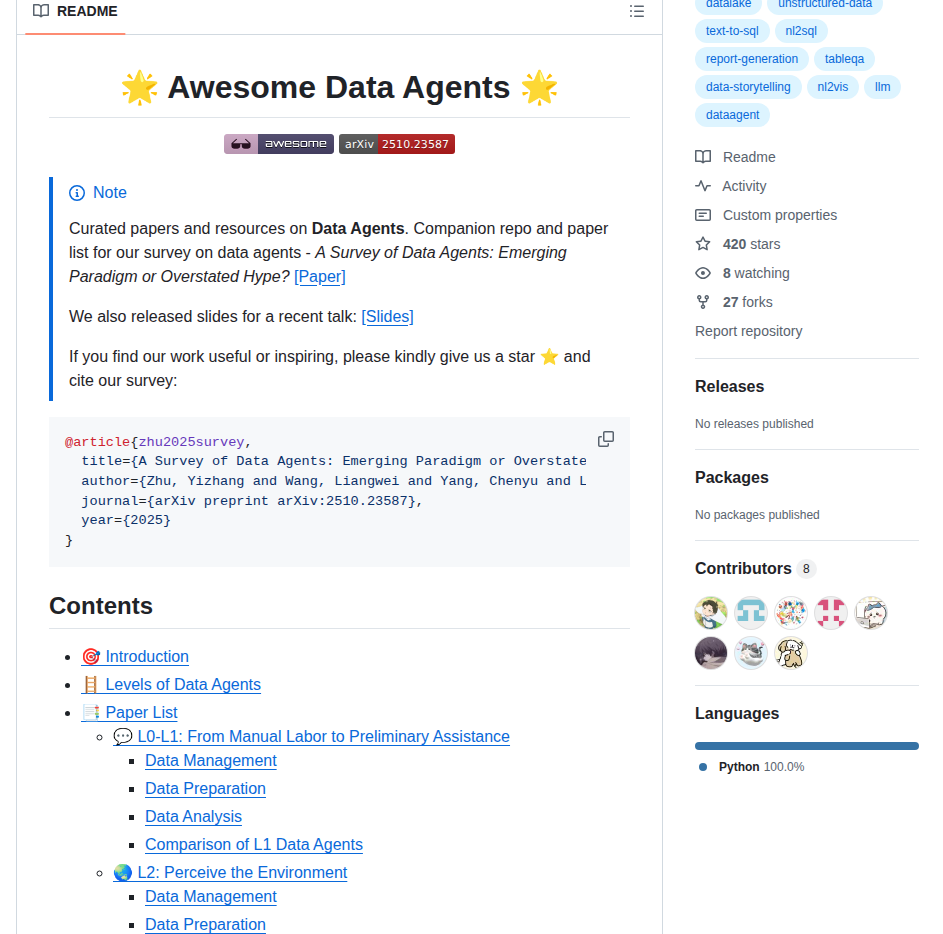Open Custom properties via its icon
This screenshot has width=943, height=934.
(x=702, y=215)
